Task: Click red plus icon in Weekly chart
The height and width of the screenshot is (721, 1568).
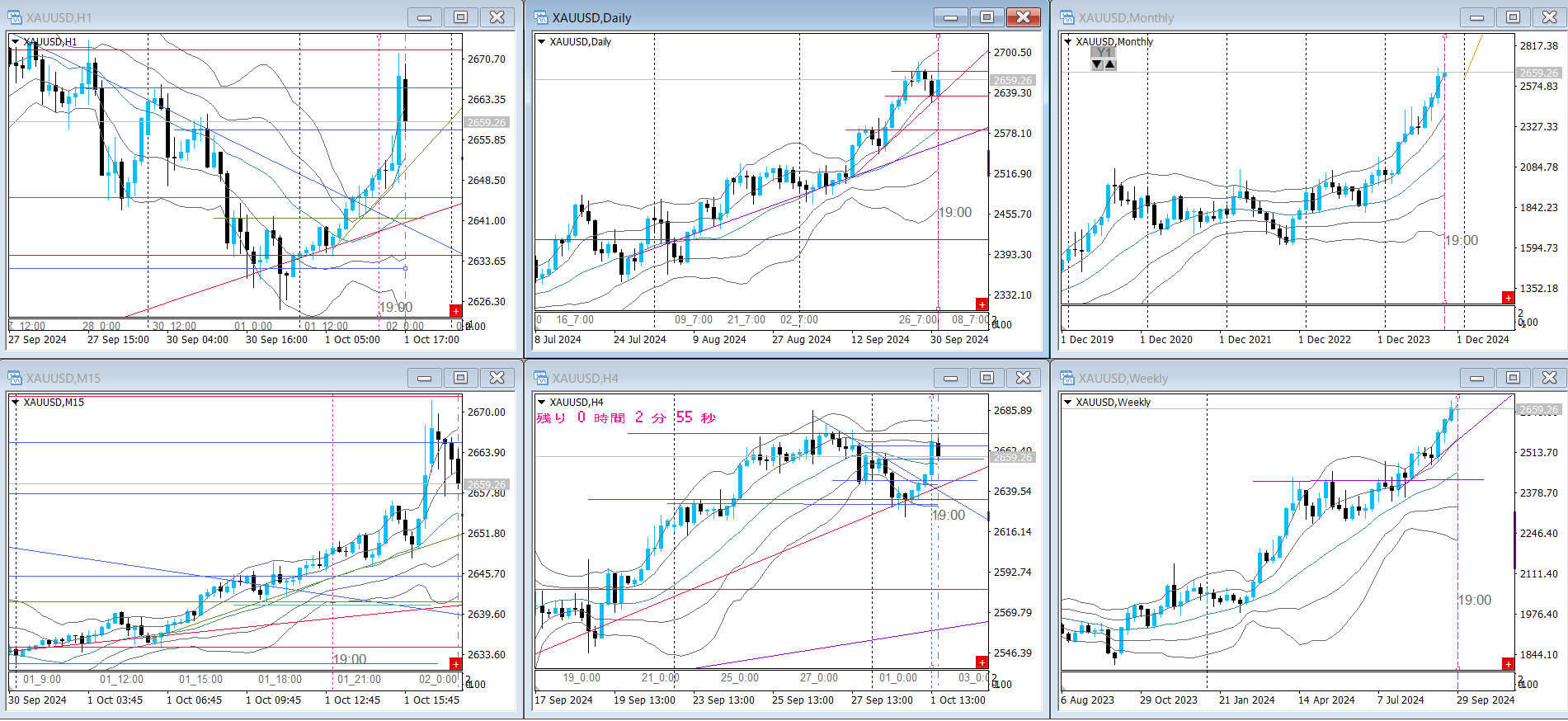Action: pos(1508,663)
